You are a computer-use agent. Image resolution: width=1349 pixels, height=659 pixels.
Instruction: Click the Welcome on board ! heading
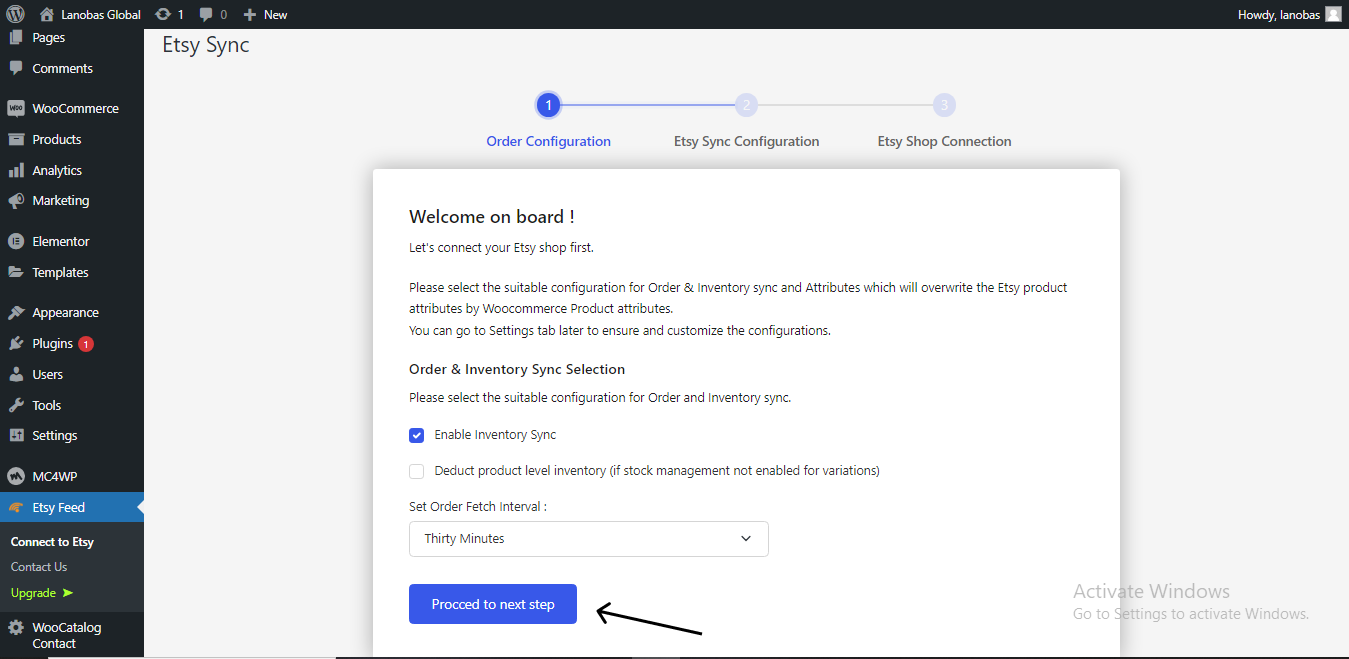click(492, 217)
